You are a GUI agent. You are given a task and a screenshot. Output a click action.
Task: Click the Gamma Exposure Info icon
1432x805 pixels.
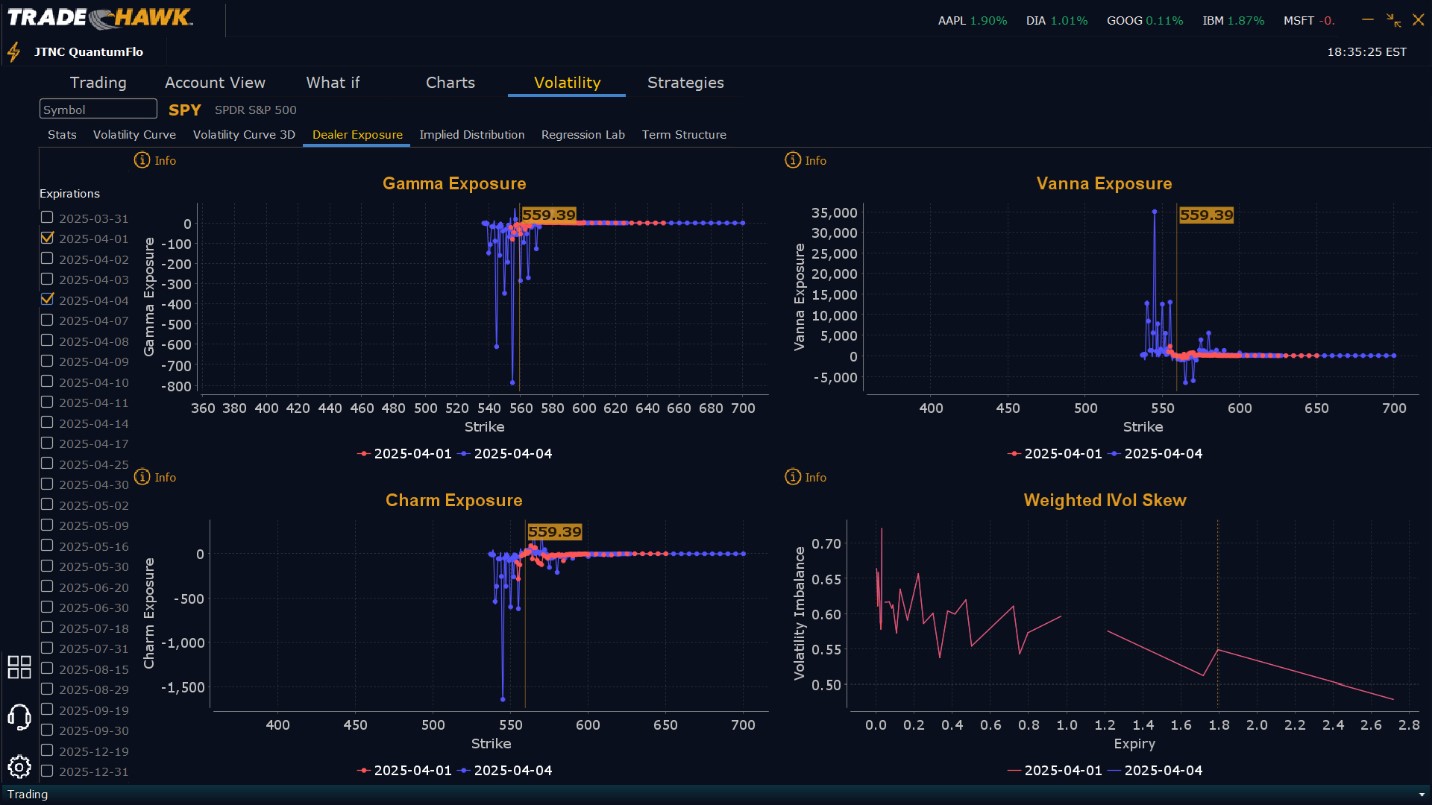tap(142, 160)
